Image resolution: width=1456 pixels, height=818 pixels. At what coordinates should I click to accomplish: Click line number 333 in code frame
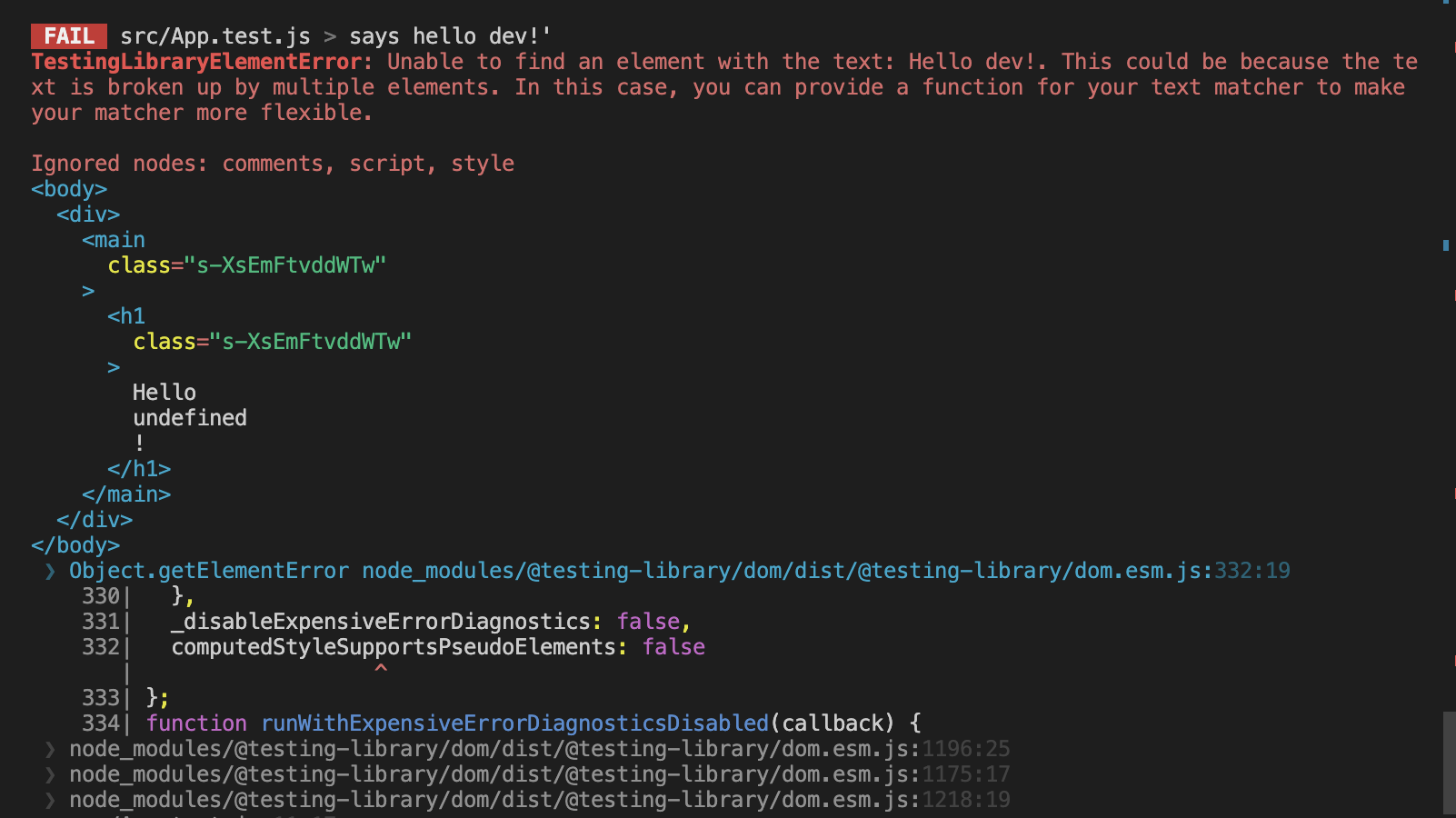(x=101, y=698)
